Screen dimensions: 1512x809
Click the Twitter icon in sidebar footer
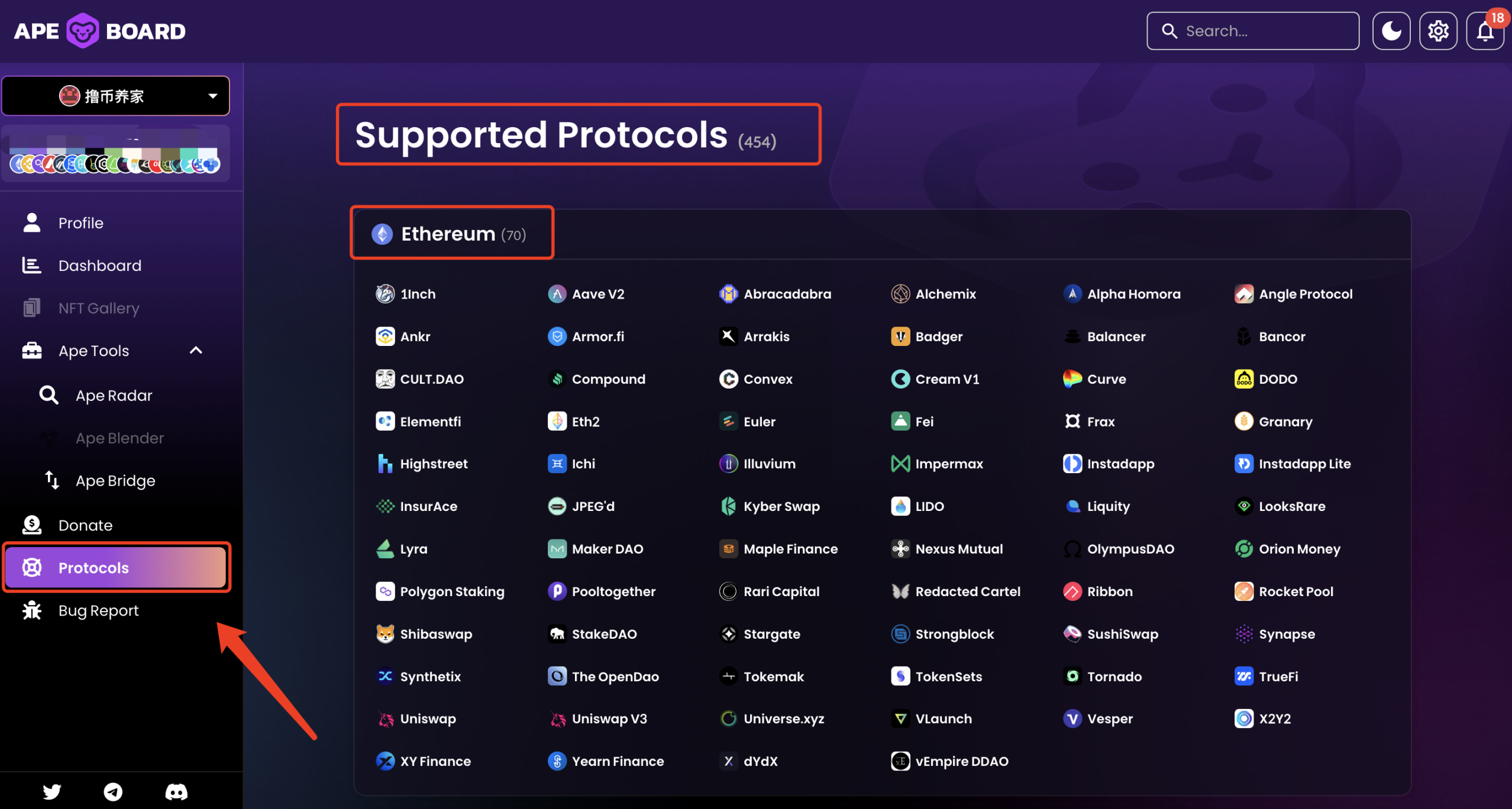(52, 791)
